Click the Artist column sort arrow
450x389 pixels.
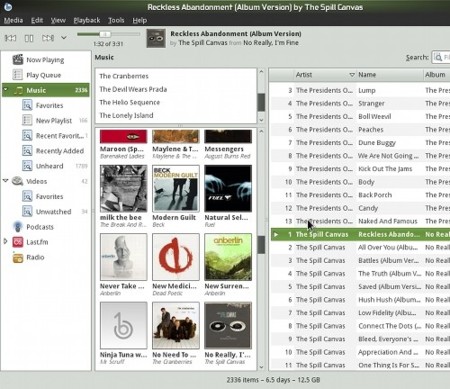[x=352, y=75]
